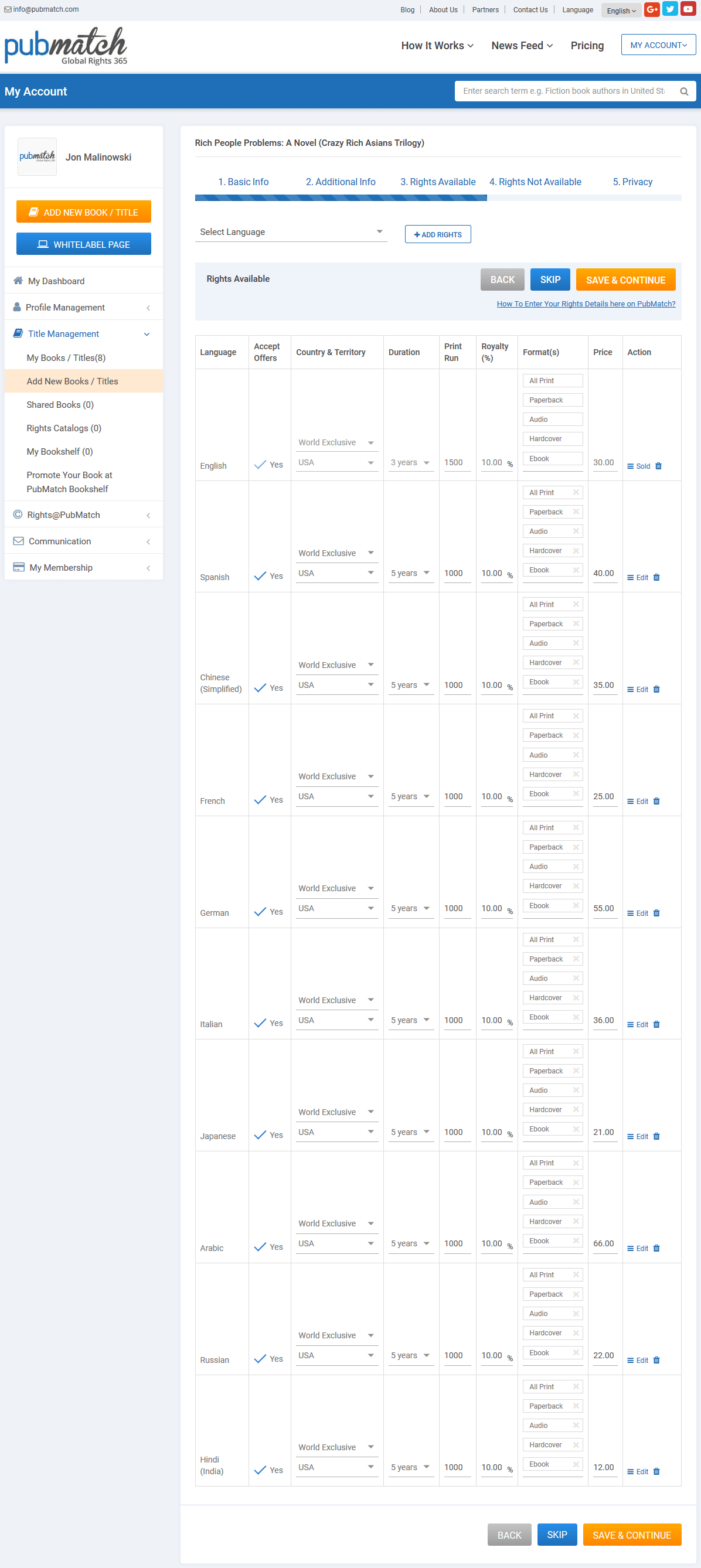This screenshot has width=701, height=1568.
Task: Remove Hardcover format from French row
Action: tap(576, 774)
